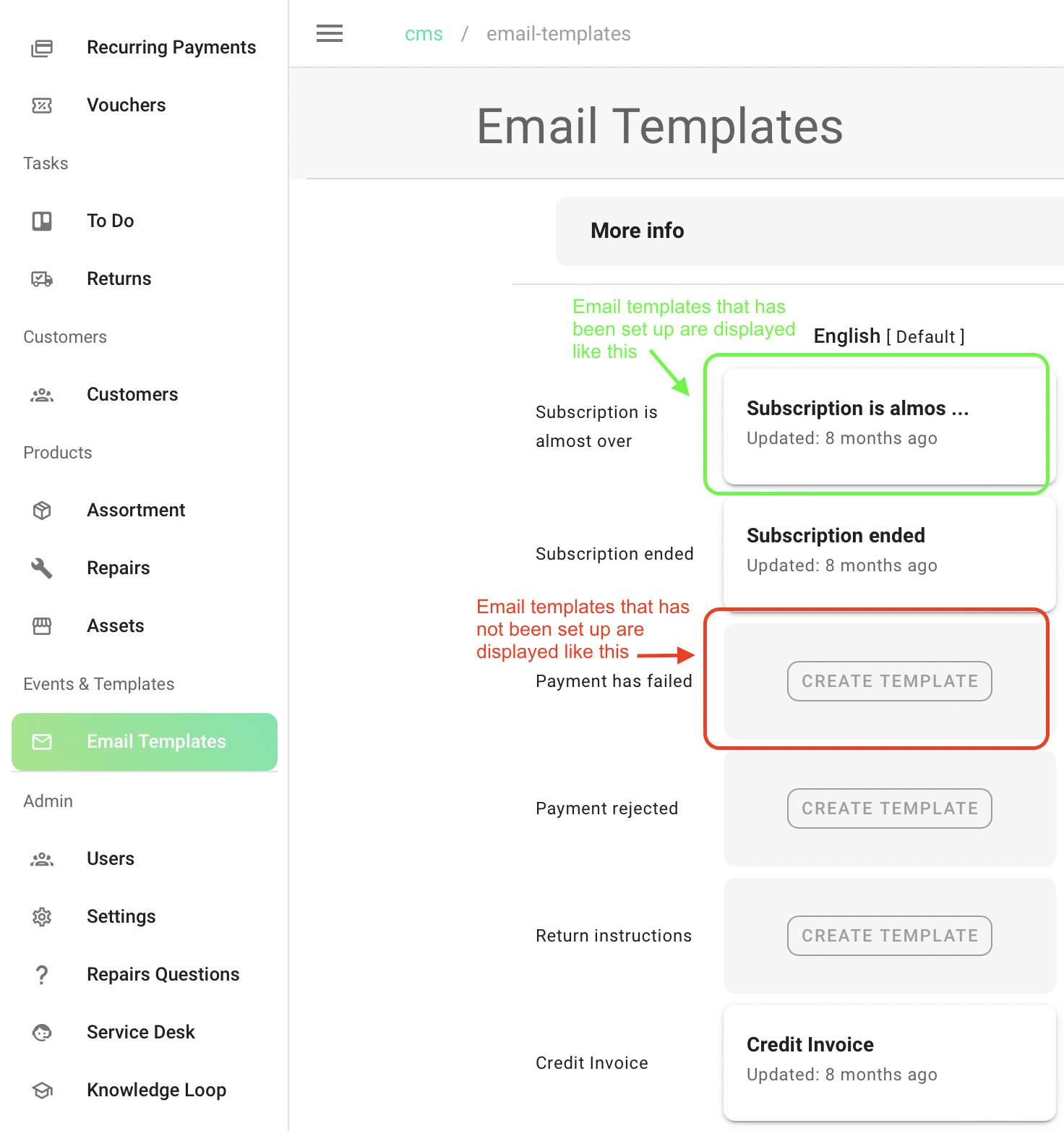Image resolution: width=1064 pixels, height=1131 pixels.
Task: Click the 'Payment has failed' row label
Action: 614,681
